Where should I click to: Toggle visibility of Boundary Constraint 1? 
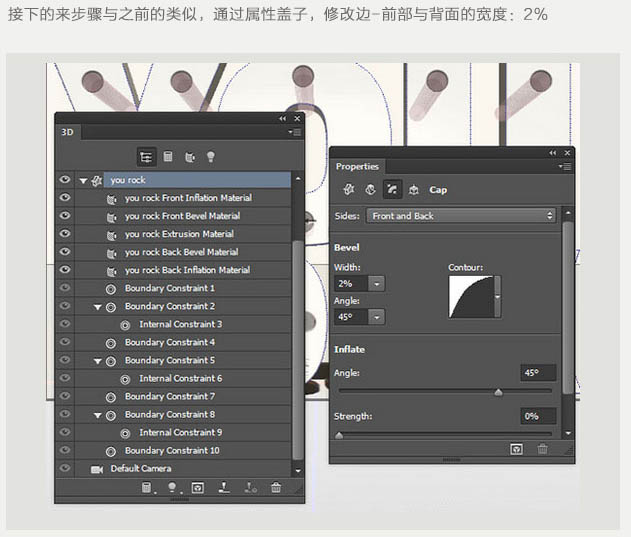[65, 288]
